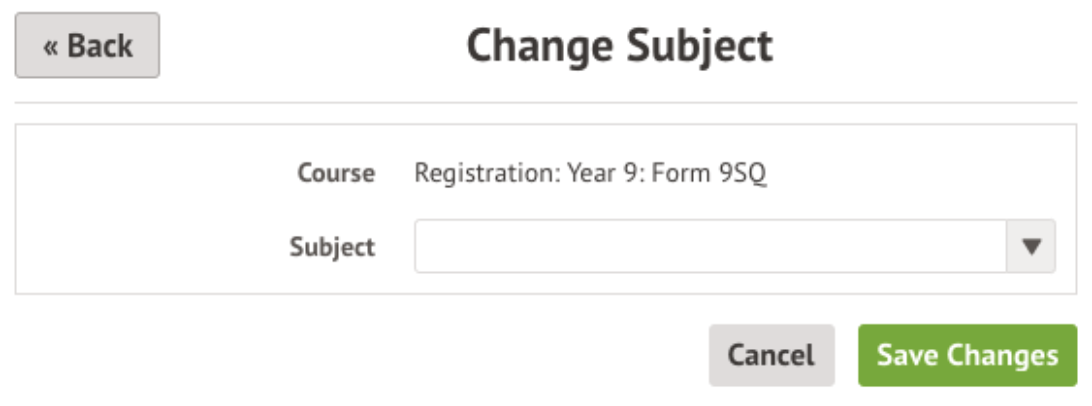
Task: Save the subject with Save Changes
Action: point(967,355)
